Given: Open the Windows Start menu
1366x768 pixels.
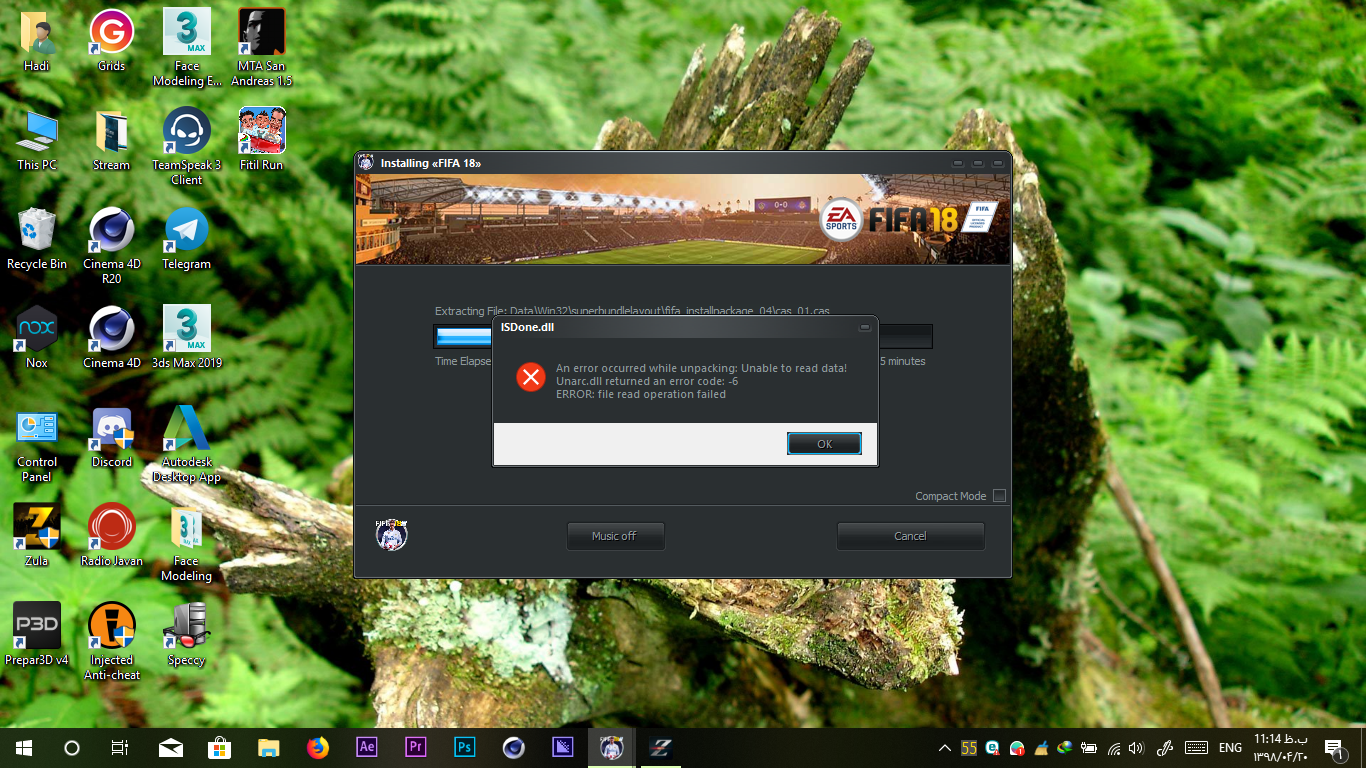Looking at the screenshot, I should pos(23,747).
